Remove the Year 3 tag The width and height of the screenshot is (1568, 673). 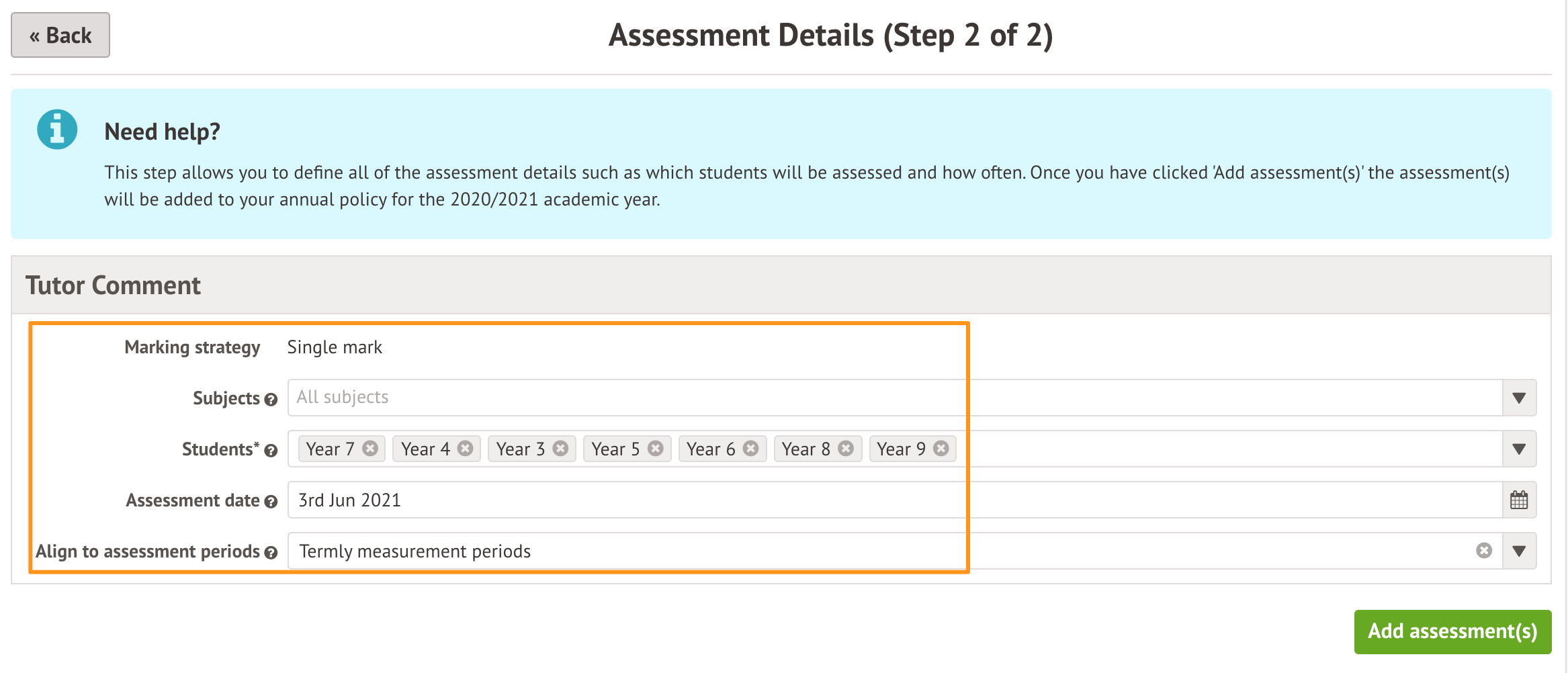tap(561, 448)
